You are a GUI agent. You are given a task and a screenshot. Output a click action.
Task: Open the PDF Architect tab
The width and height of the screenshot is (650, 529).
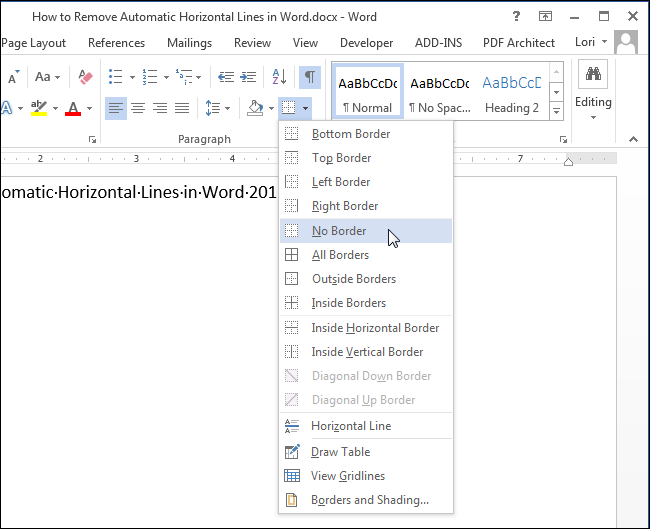pyautogui.click(x=519, y=43)
